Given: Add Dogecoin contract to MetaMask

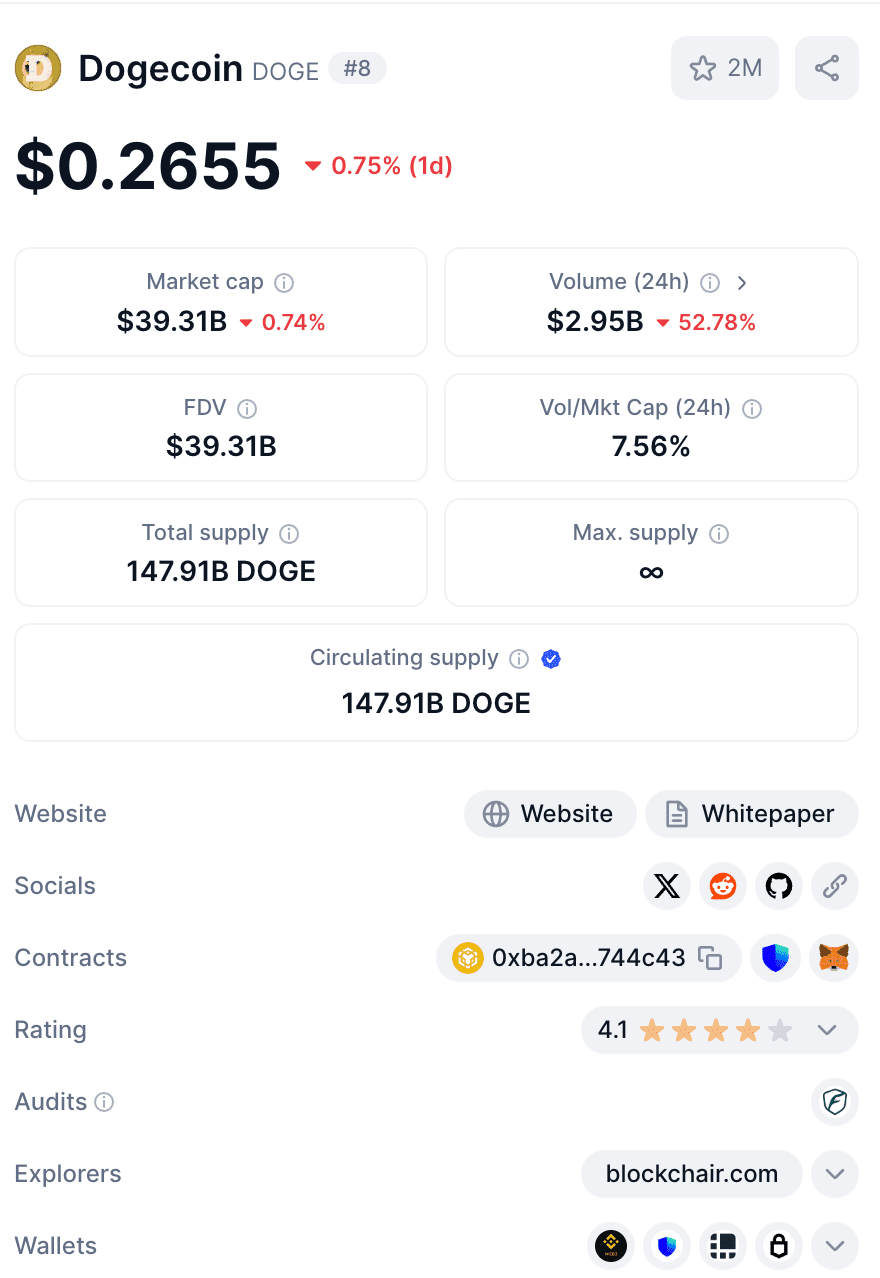Looking at the screenshot, I should click(833, 958).
